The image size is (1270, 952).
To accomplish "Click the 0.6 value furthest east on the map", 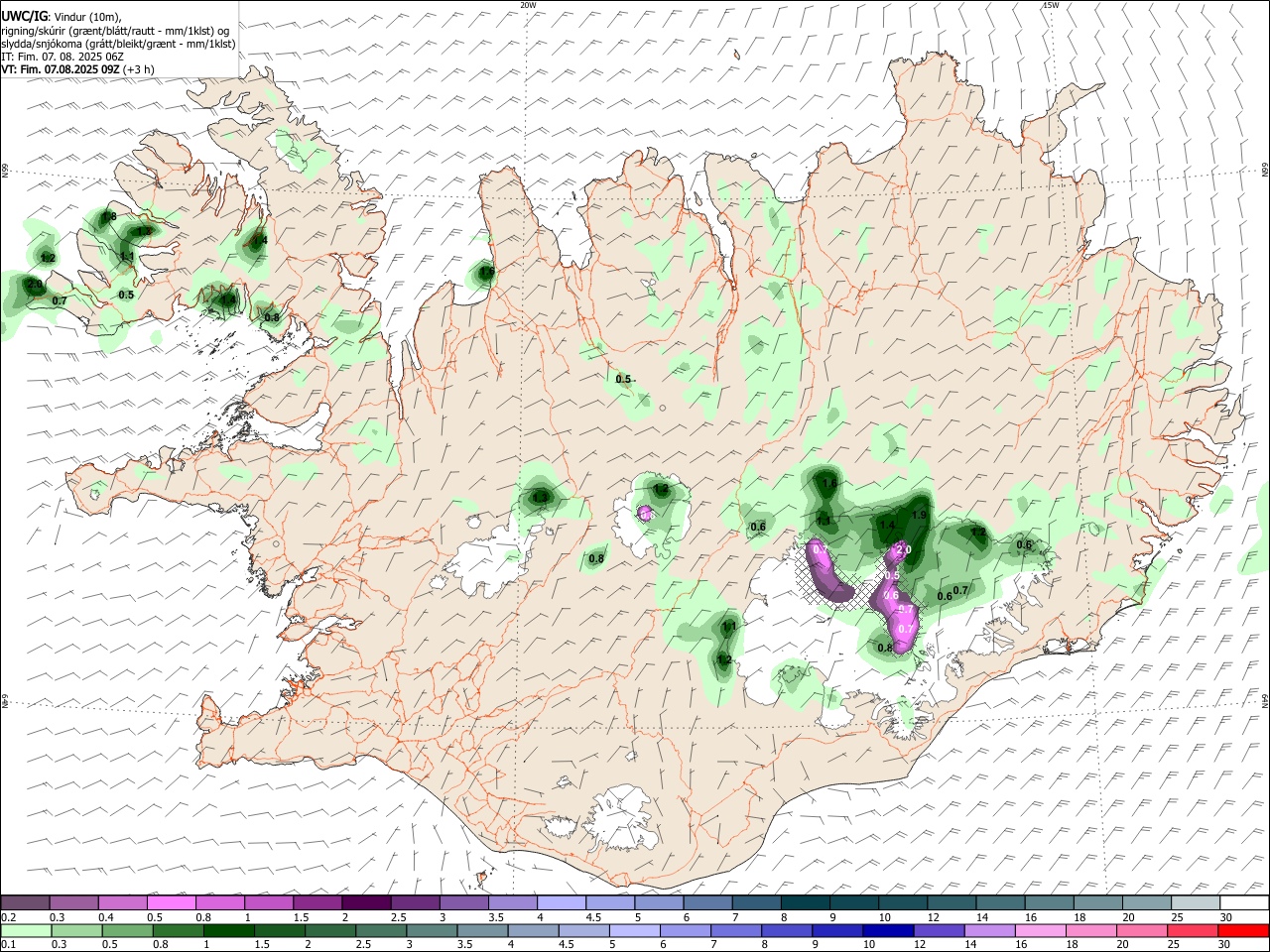I will (1024, 545).
